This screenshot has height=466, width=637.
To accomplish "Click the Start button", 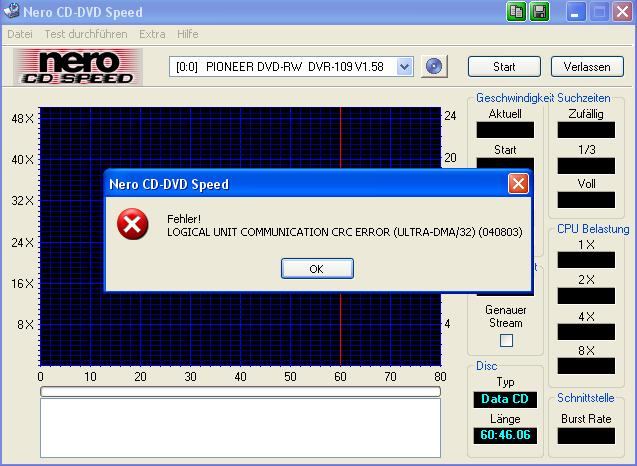I will tap(504, 67).
